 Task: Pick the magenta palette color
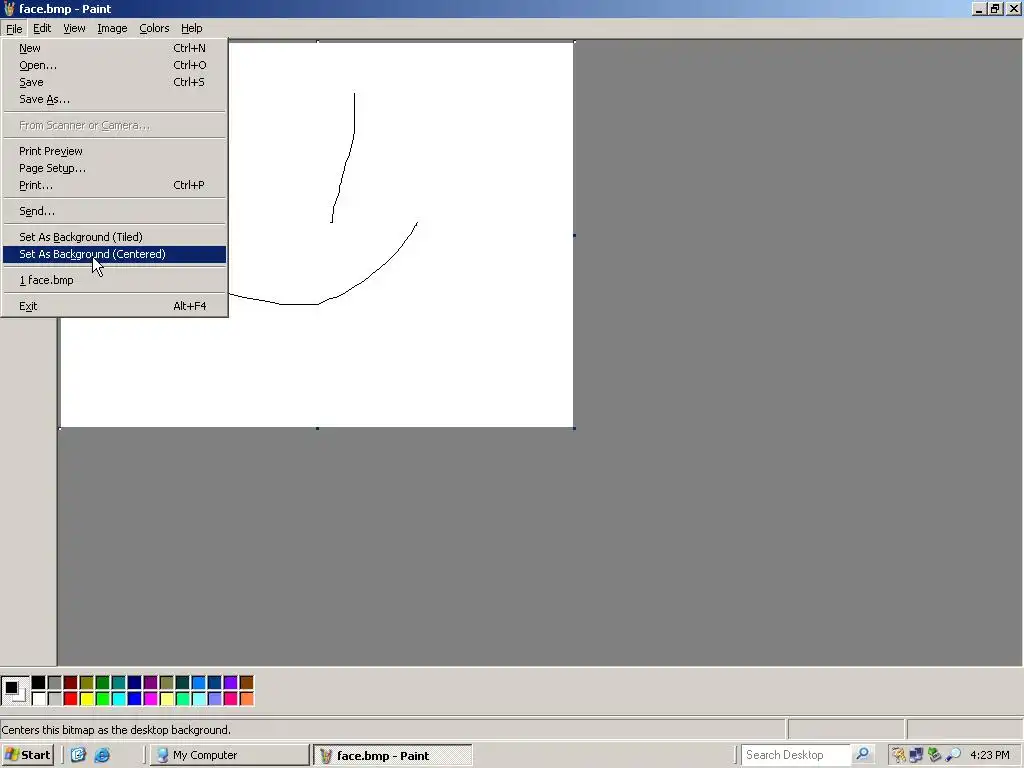(x=150, y=699)
